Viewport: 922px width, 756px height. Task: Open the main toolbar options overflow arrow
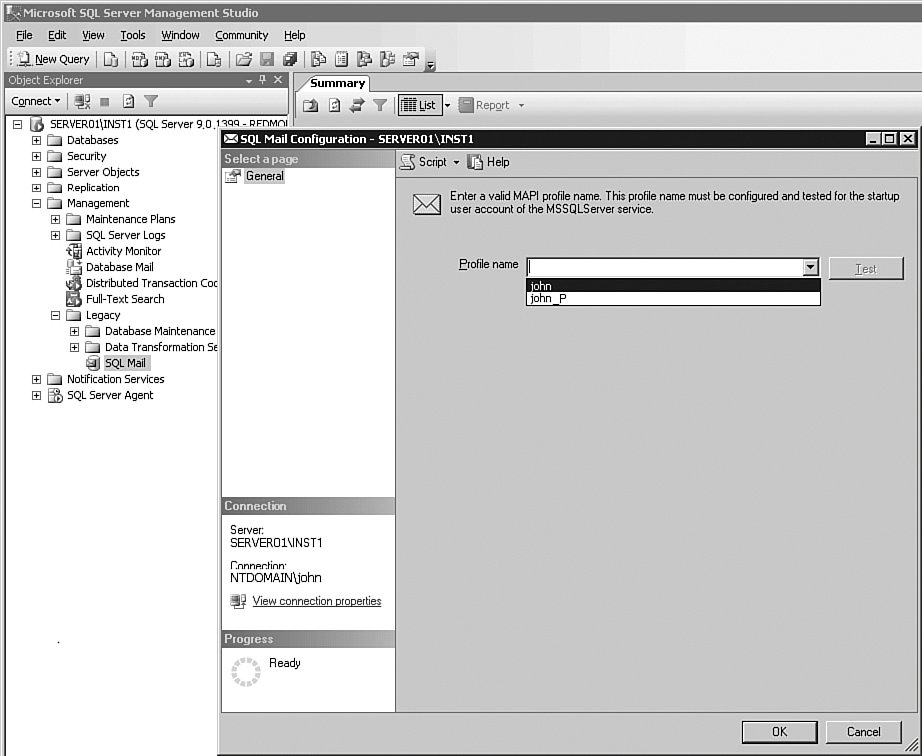point(430,65)
